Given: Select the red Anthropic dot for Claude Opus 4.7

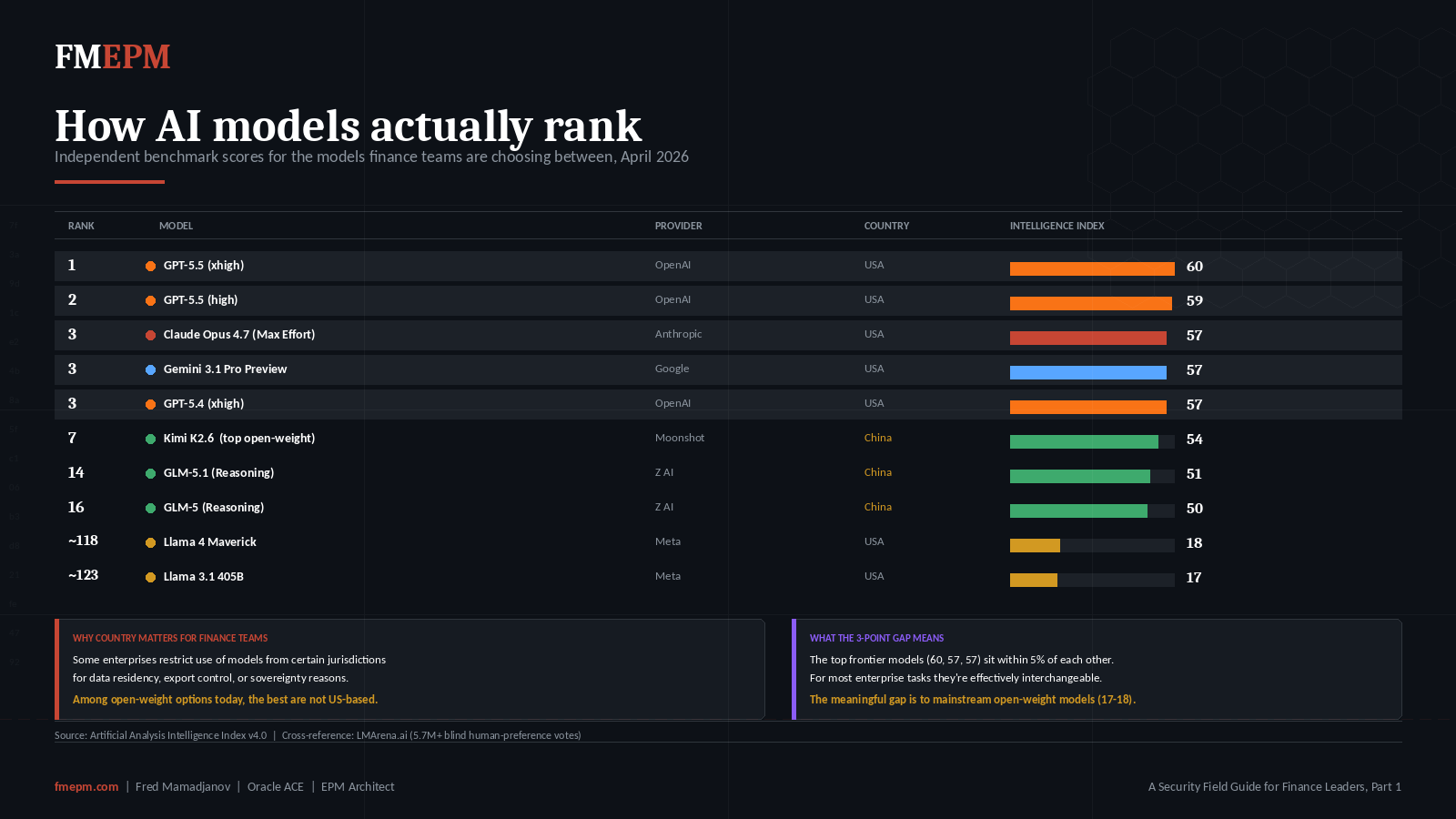Looking at the screenshot, I should pos(150,334).
